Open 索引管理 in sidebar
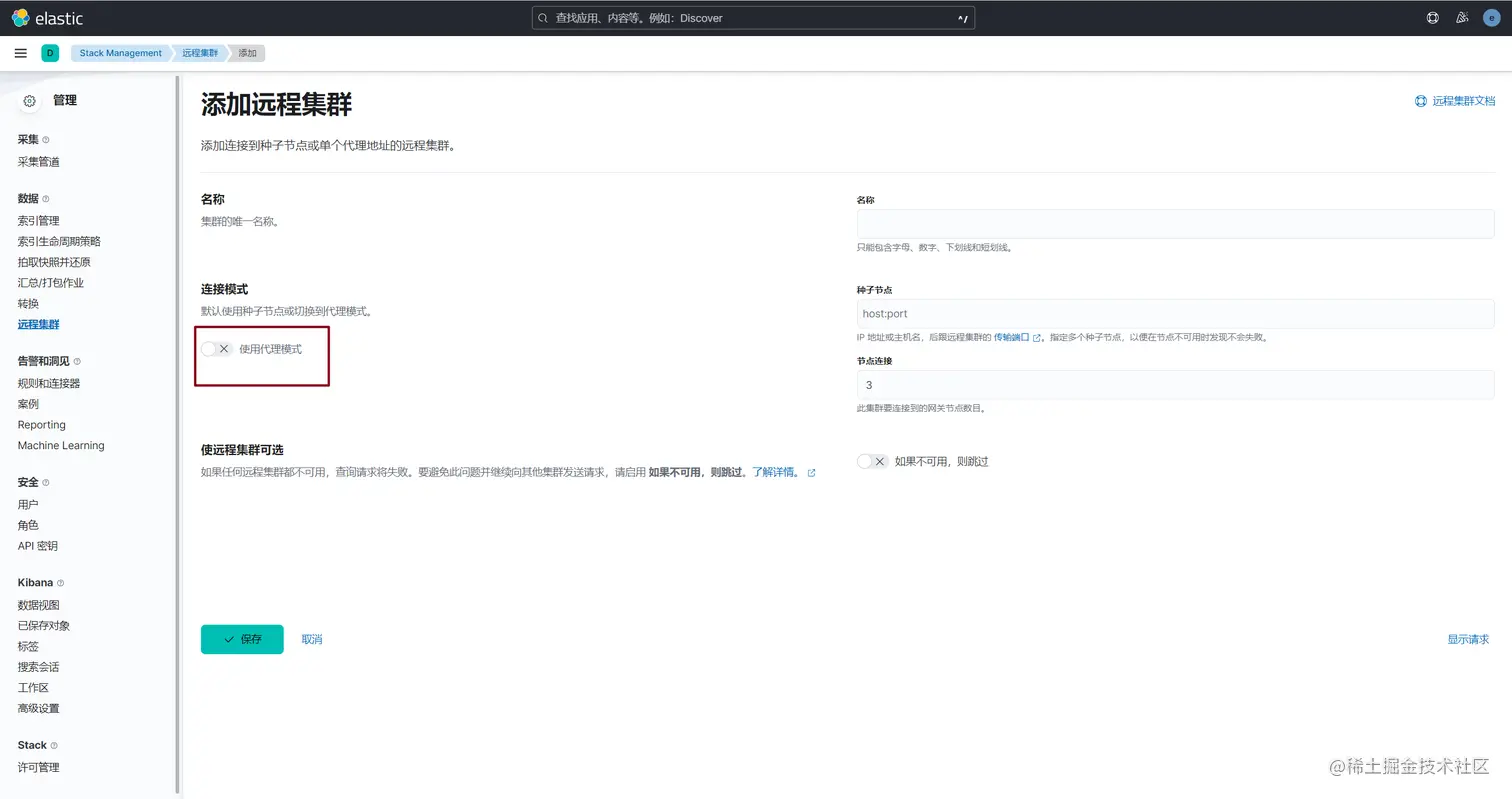The height and width of the screenshot is (799, 1512). 38,221
